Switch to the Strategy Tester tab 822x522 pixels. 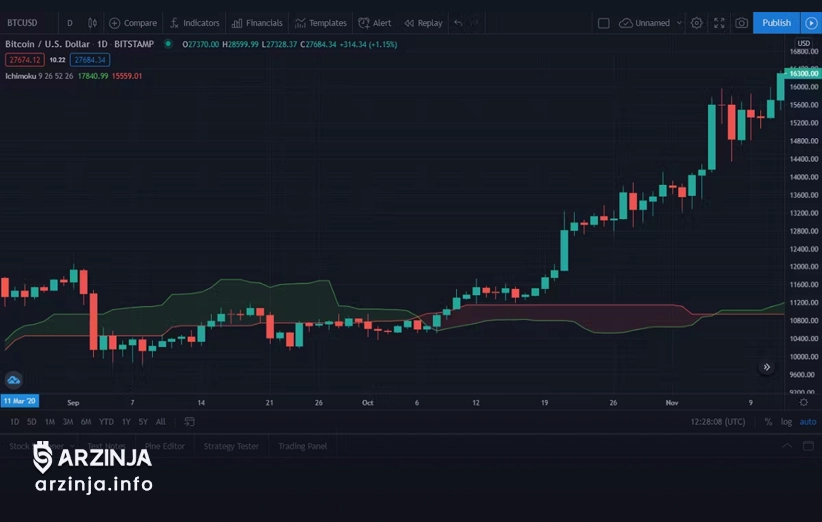(x=231, y=446)
